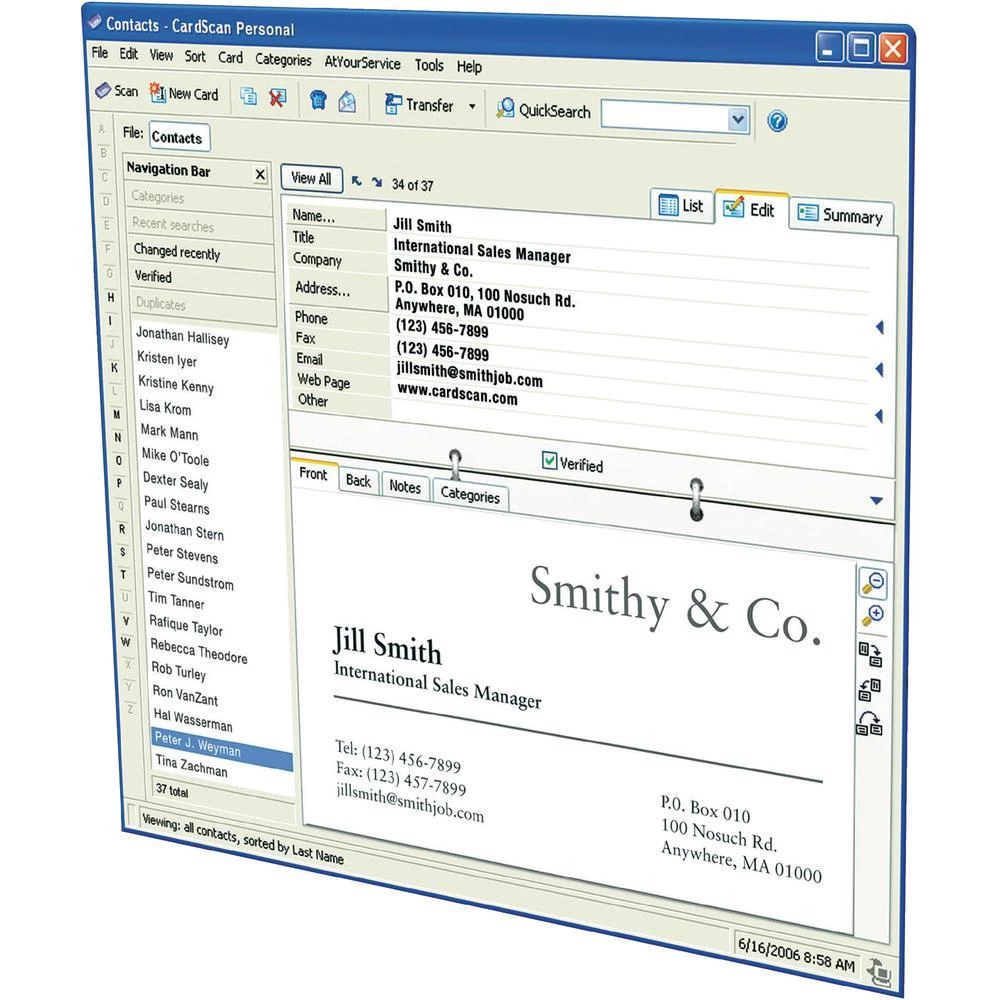Image resolution: width=1000 pixels, height=1000 pixels.
Task: Click the red X delete card icon
Action: point(278,97)
